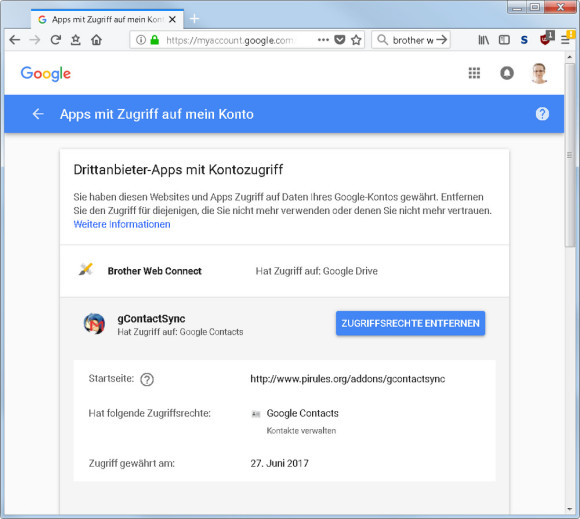This screenshot has height=519, width=580.
Task: Open the Weitere Informationen link
Action: click(122, 224)
